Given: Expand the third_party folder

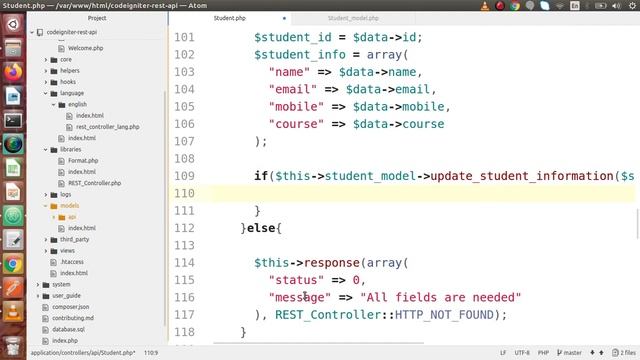Looking at the screenshot, I should tap(46, 240).
